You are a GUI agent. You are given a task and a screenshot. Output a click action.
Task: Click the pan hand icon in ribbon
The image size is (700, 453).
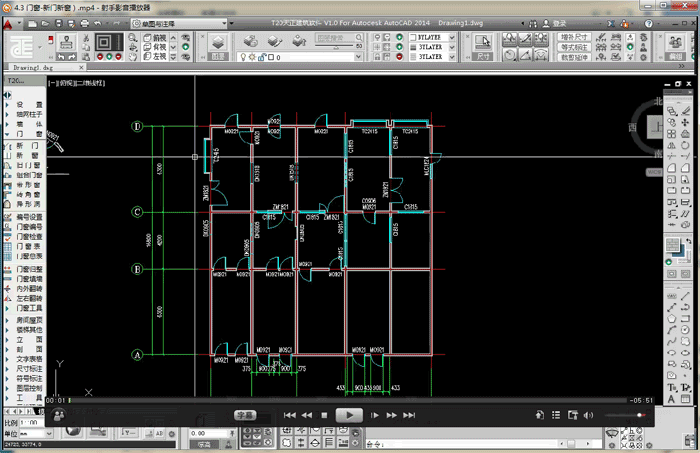point(133,57)
